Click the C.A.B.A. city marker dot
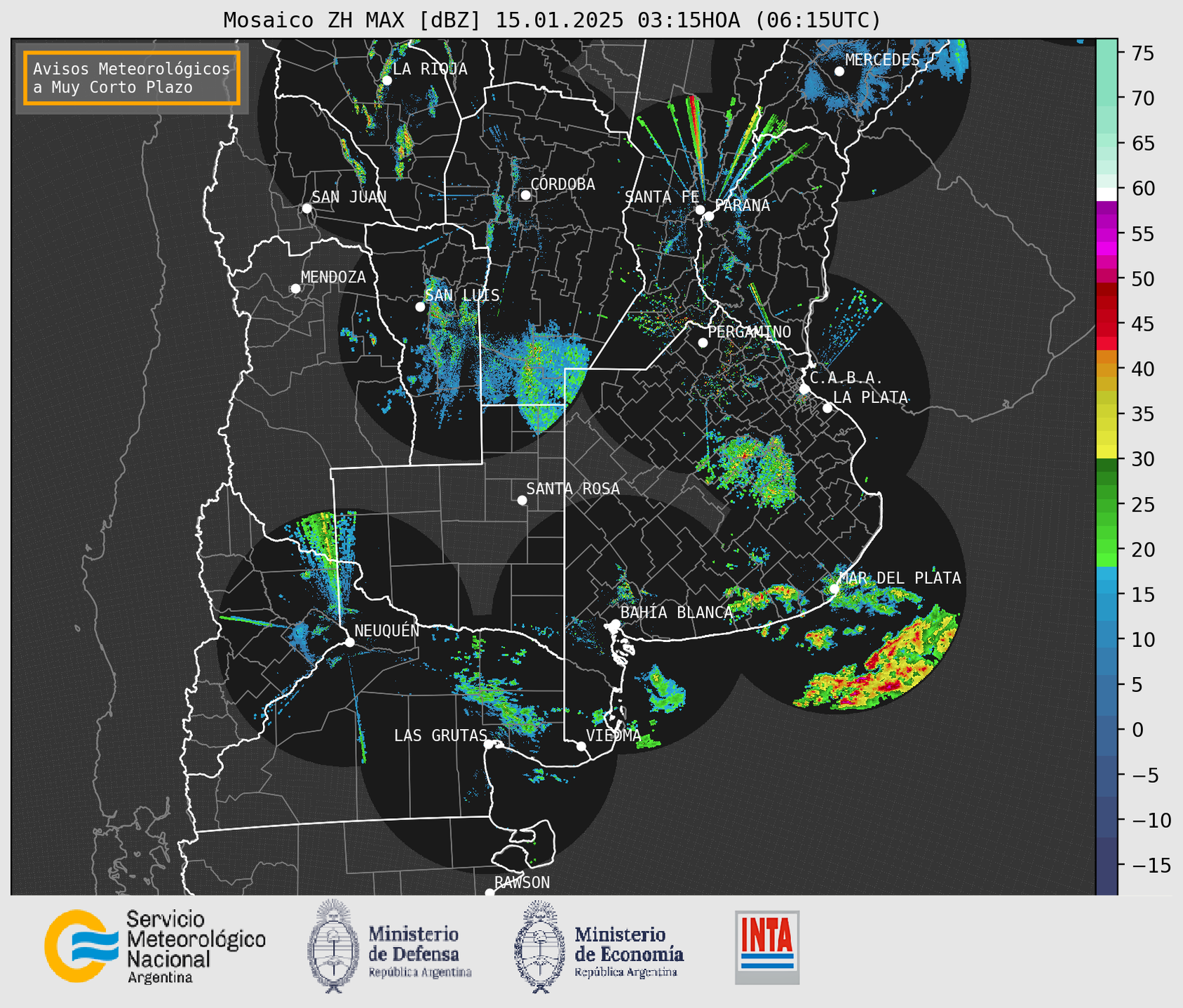 pyautogui.click(x=804, y=388)
